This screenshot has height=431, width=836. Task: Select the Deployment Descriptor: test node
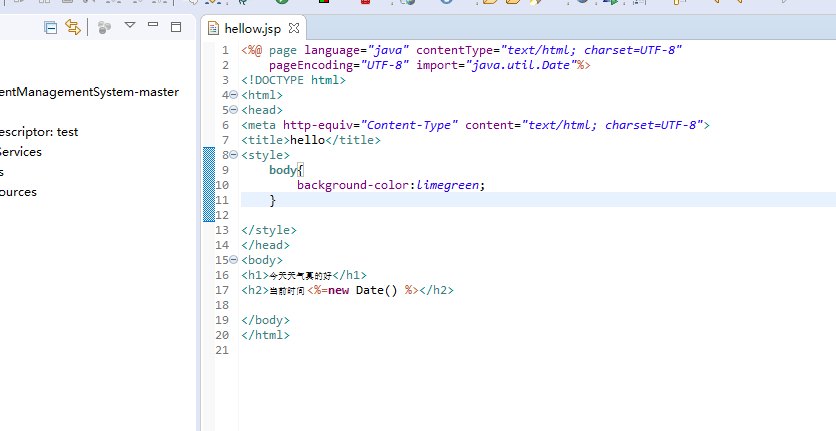[39, 132]
